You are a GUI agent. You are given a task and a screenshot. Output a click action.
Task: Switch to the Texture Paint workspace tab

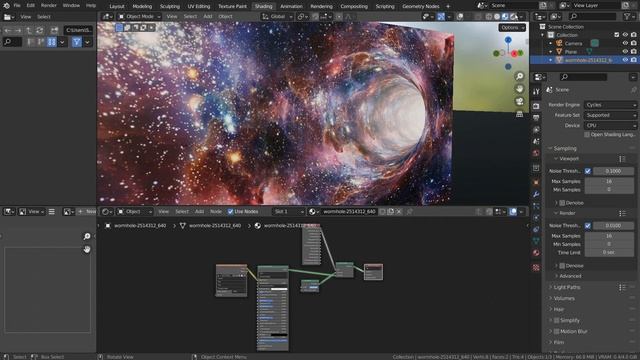point(232,6)
